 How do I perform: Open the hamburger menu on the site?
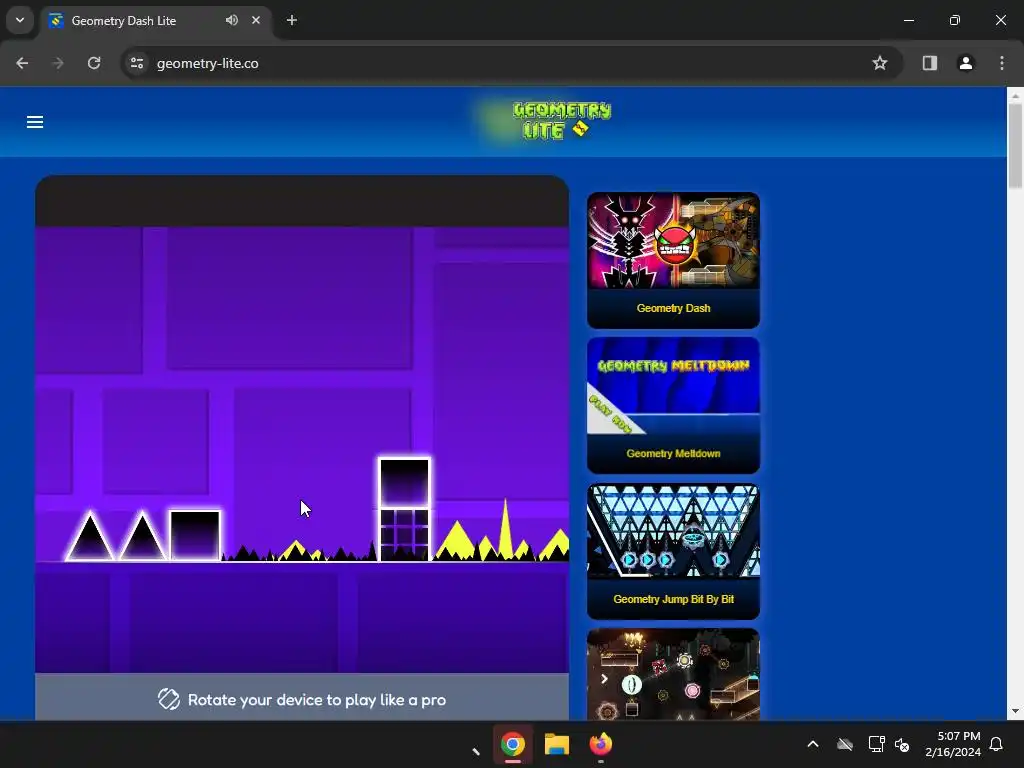(x=35, y=122)
